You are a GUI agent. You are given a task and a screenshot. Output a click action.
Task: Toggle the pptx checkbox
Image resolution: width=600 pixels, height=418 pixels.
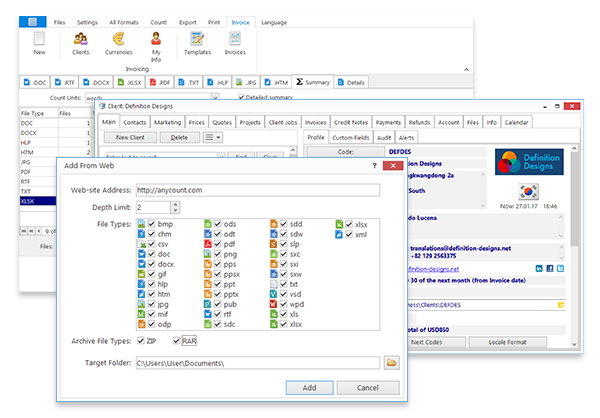pos(217,294)
